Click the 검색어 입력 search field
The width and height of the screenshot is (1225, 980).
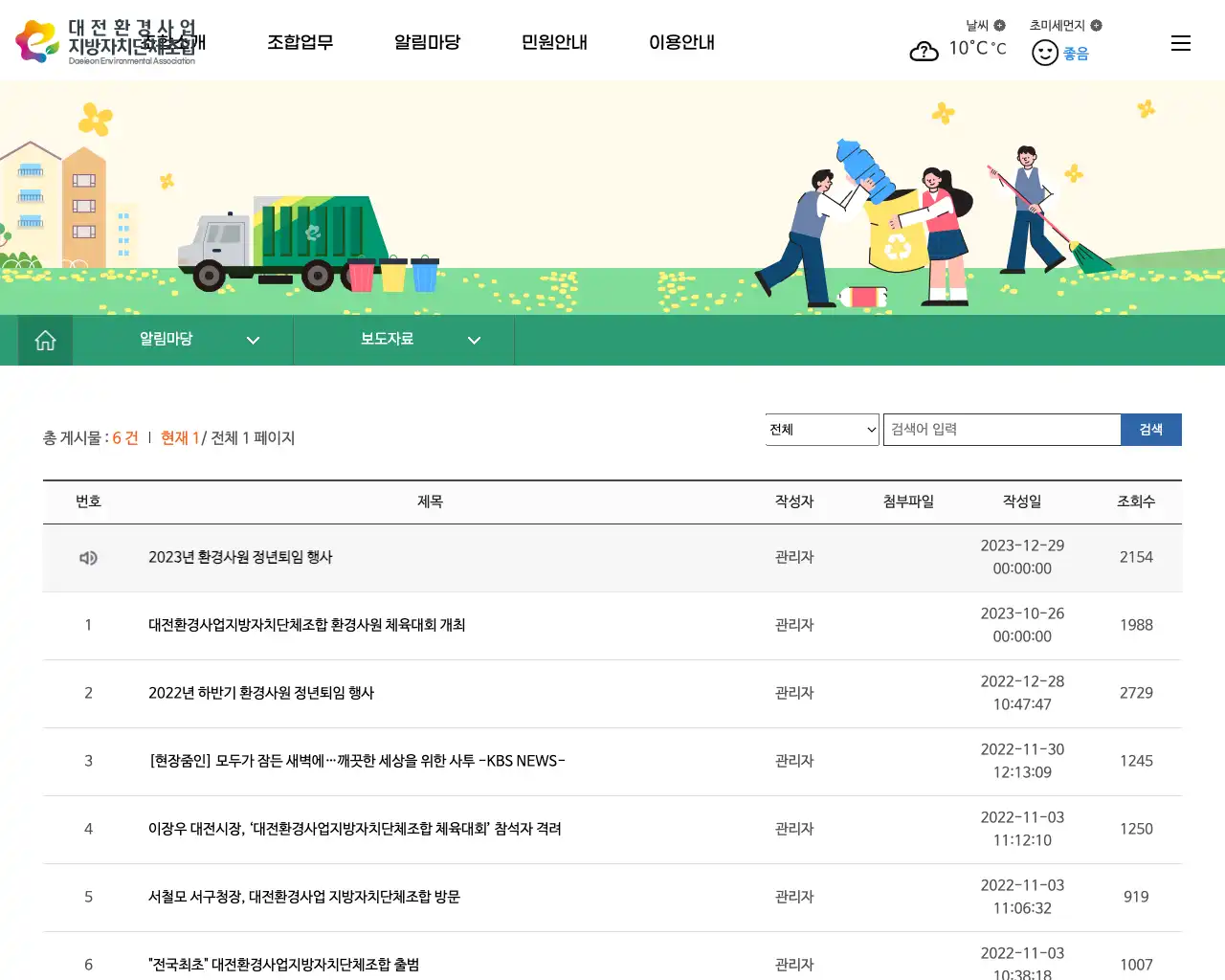[1001, 429]
